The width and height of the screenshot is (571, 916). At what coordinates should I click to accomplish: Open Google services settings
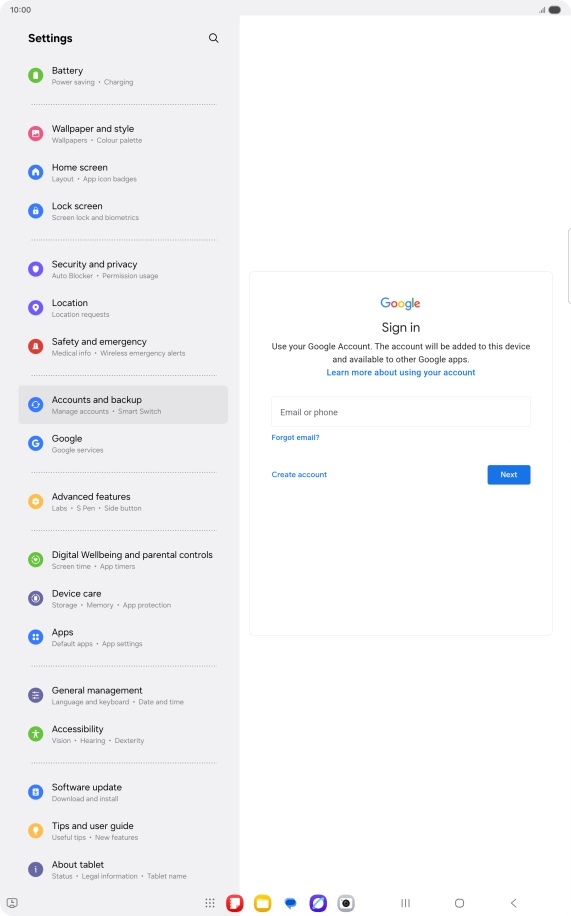[x=123, y=443]
